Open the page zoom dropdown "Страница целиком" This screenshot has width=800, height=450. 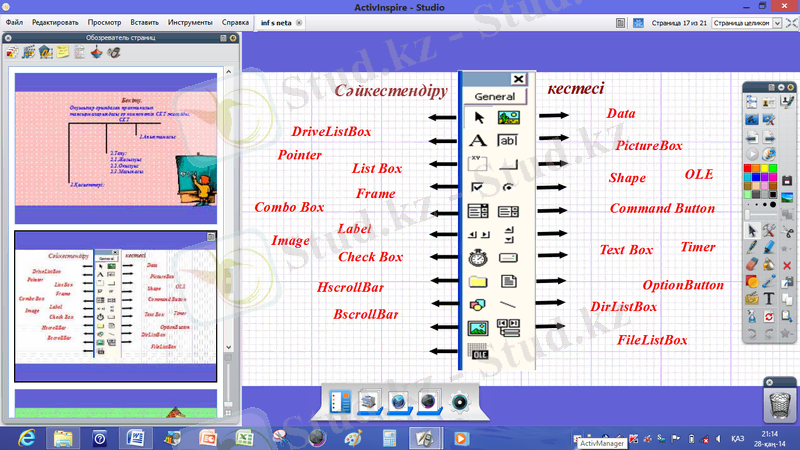(x=751, y=21)
